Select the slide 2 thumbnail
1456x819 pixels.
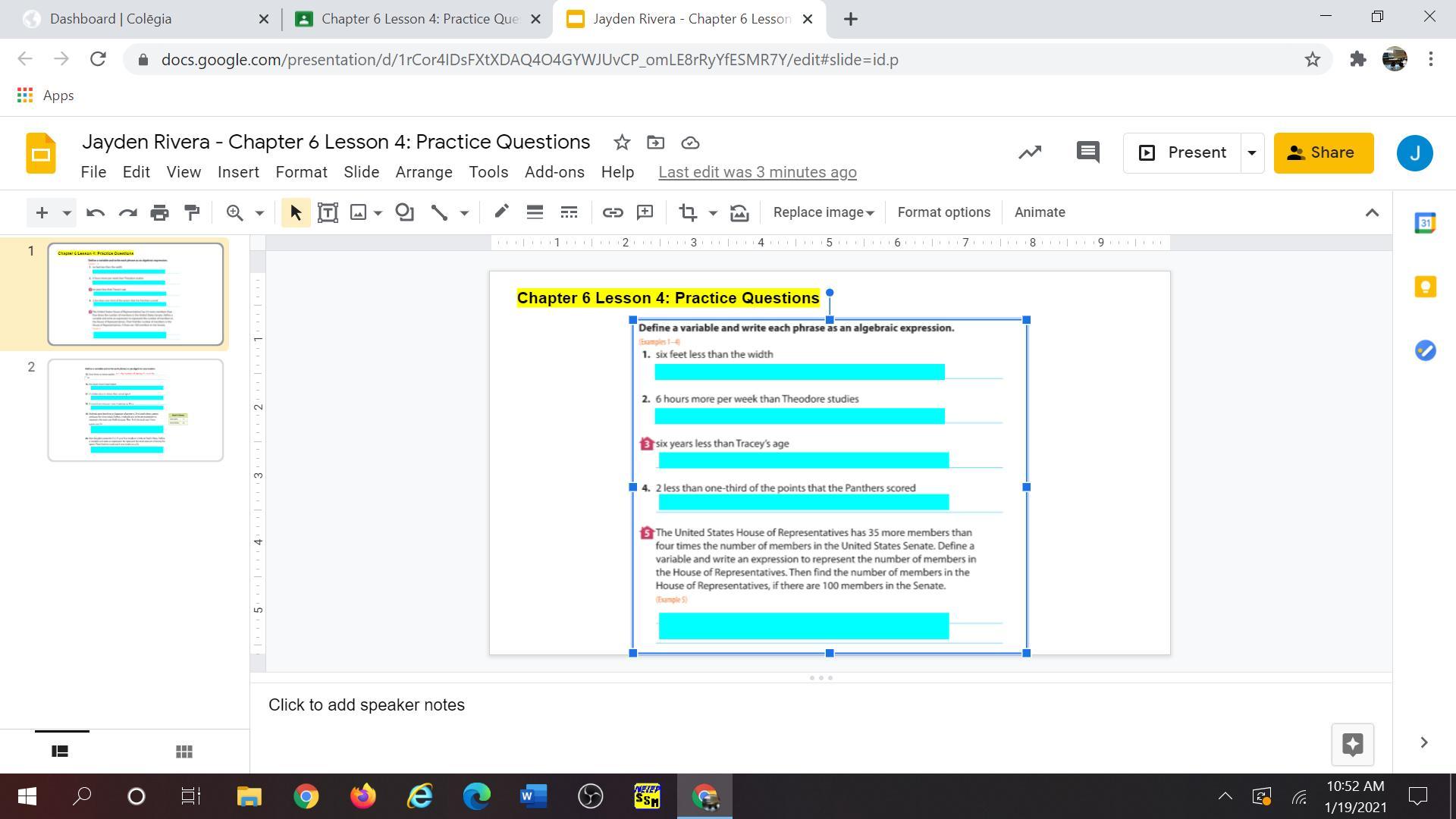coord(136,410)
